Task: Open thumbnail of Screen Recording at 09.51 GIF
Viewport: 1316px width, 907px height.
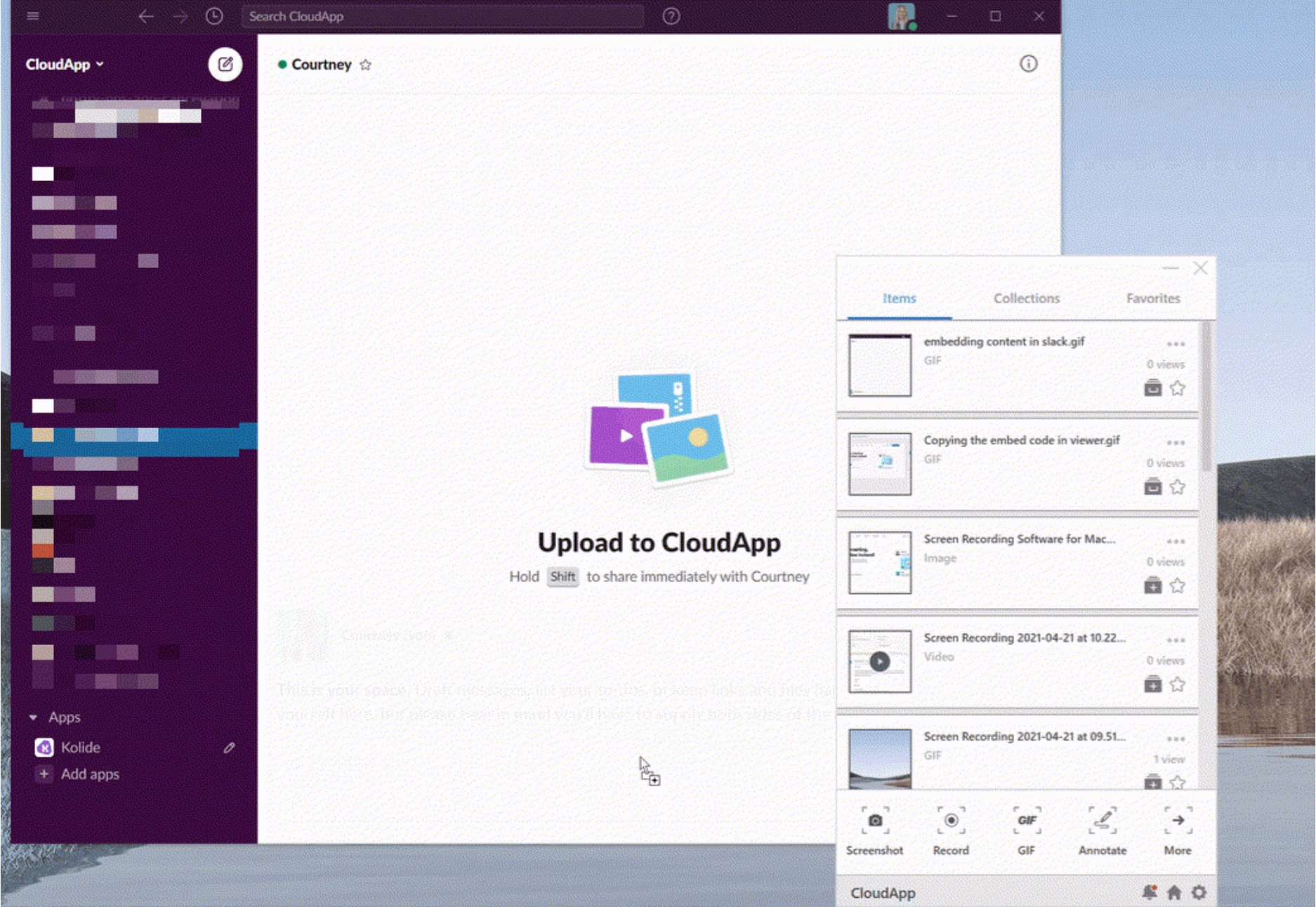Action: (880, 759)
